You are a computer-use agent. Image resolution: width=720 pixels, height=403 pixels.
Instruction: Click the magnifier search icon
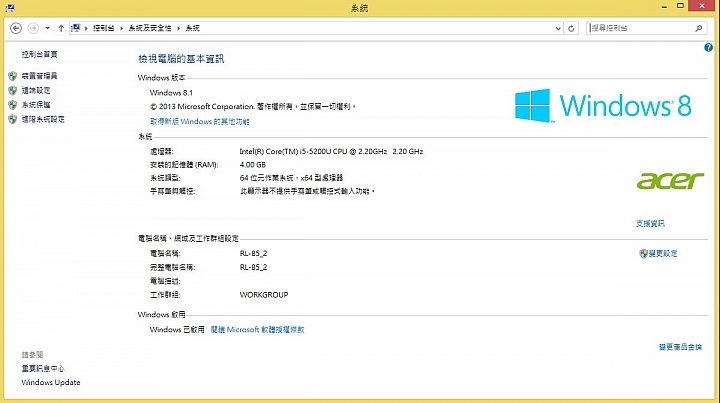coord(699,28)
